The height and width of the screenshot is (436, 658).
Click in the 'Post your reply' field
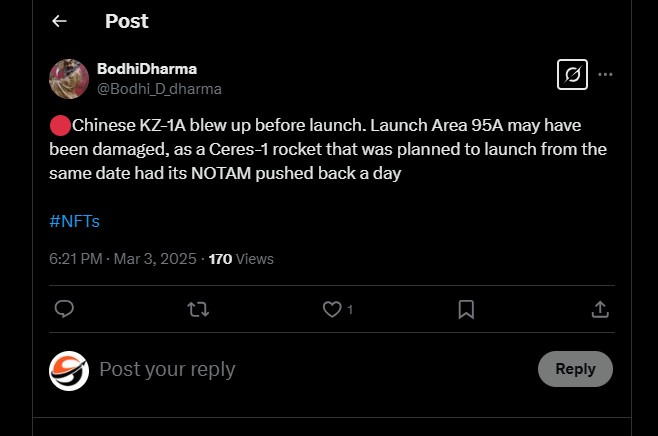(300, 369)
